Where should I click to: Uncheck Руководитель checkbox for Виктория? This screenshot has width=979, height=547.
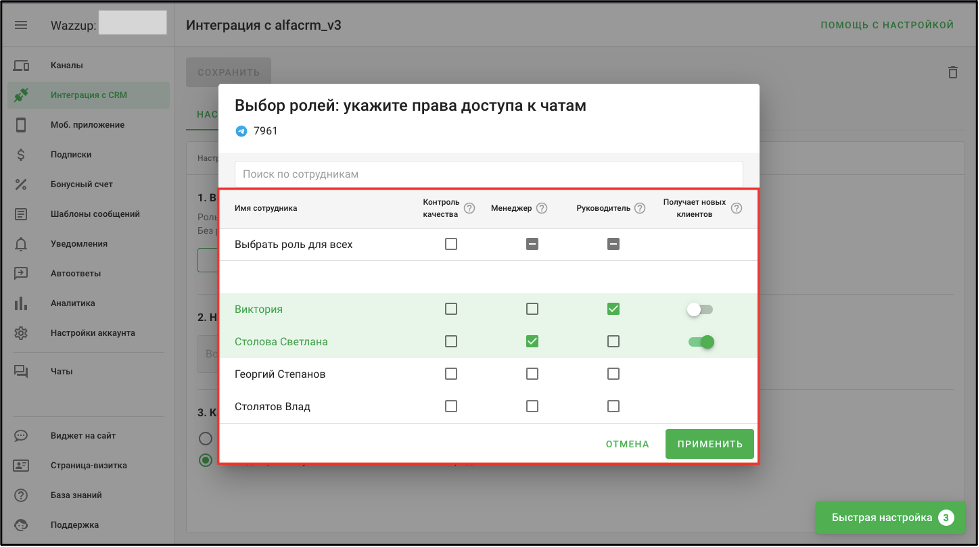coord(613,309)
